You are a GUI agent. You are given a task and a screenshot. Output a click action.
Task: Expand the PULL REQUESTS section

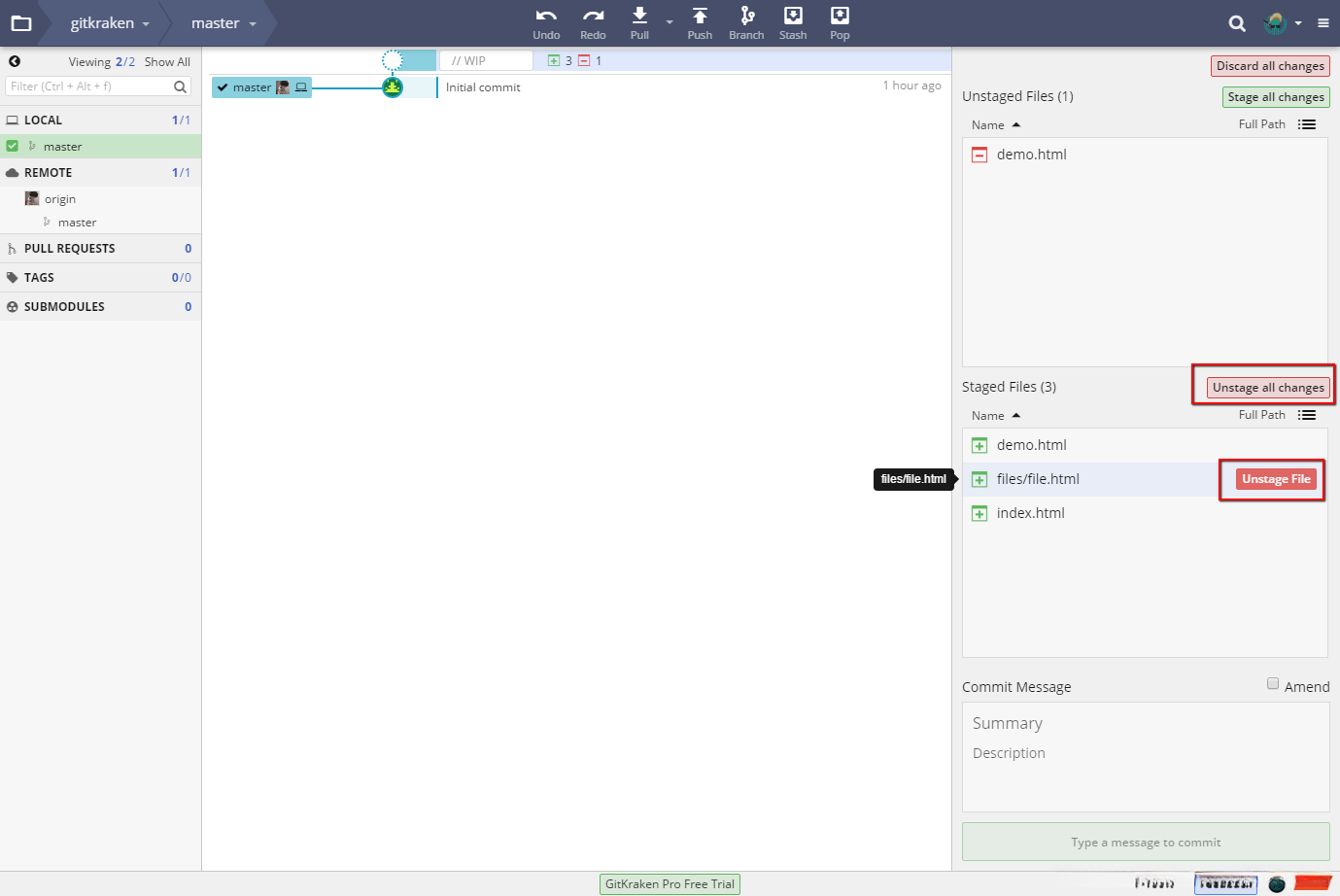(x=101, y=248)
